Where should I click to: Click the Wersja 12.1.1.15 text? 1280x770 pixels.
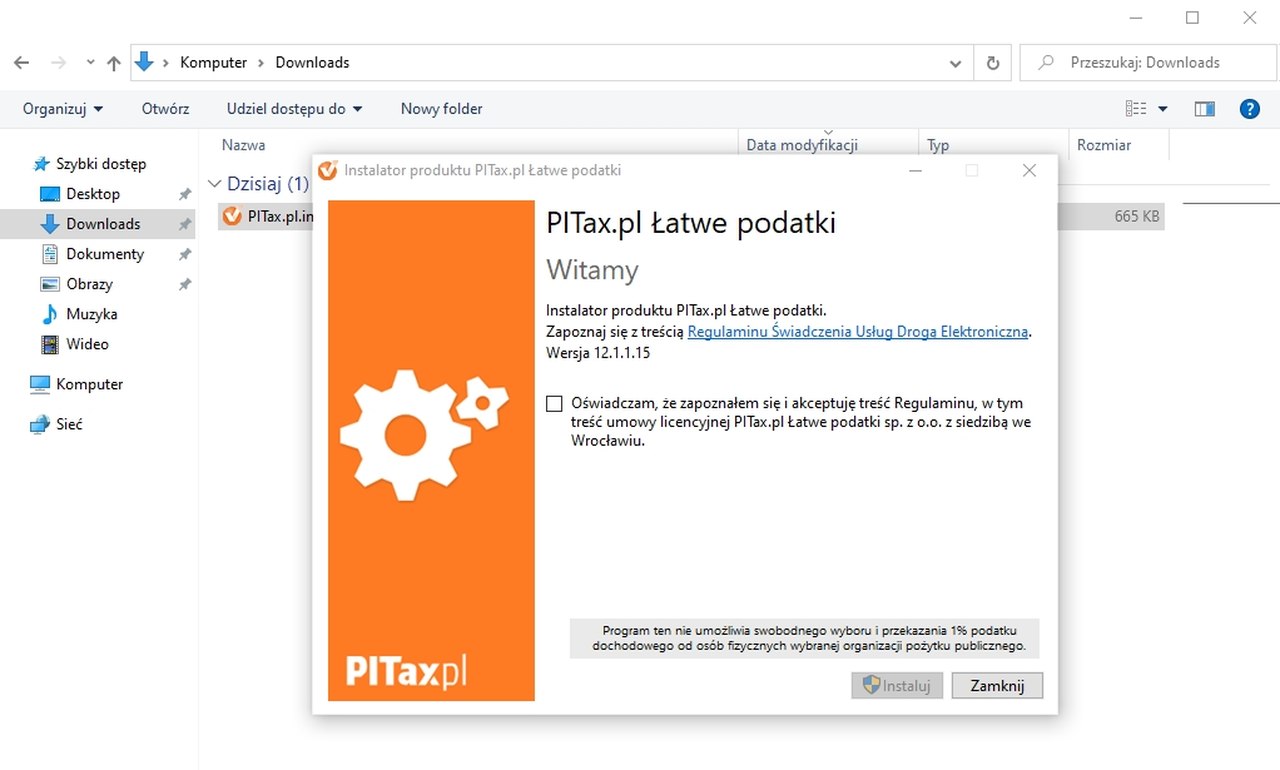click(599, 353)
